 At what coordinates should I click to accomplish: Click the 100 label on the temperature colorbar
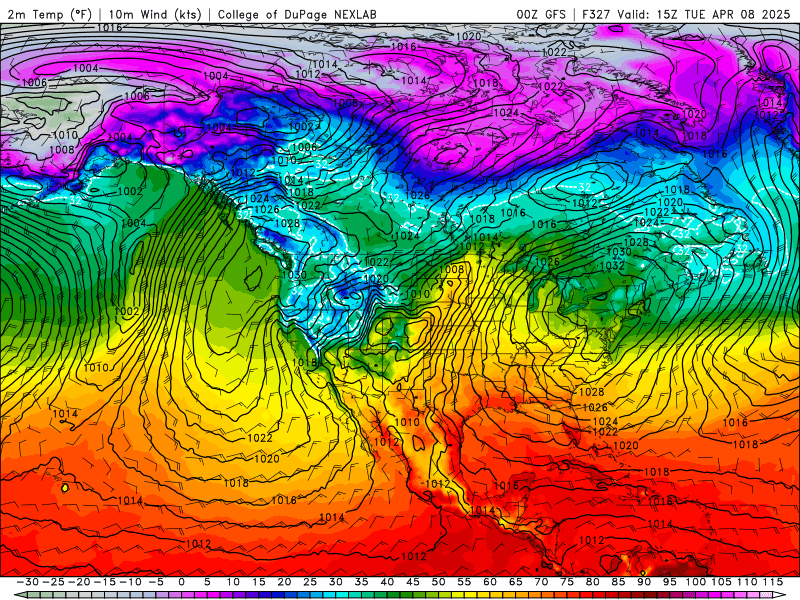(695, 582)
